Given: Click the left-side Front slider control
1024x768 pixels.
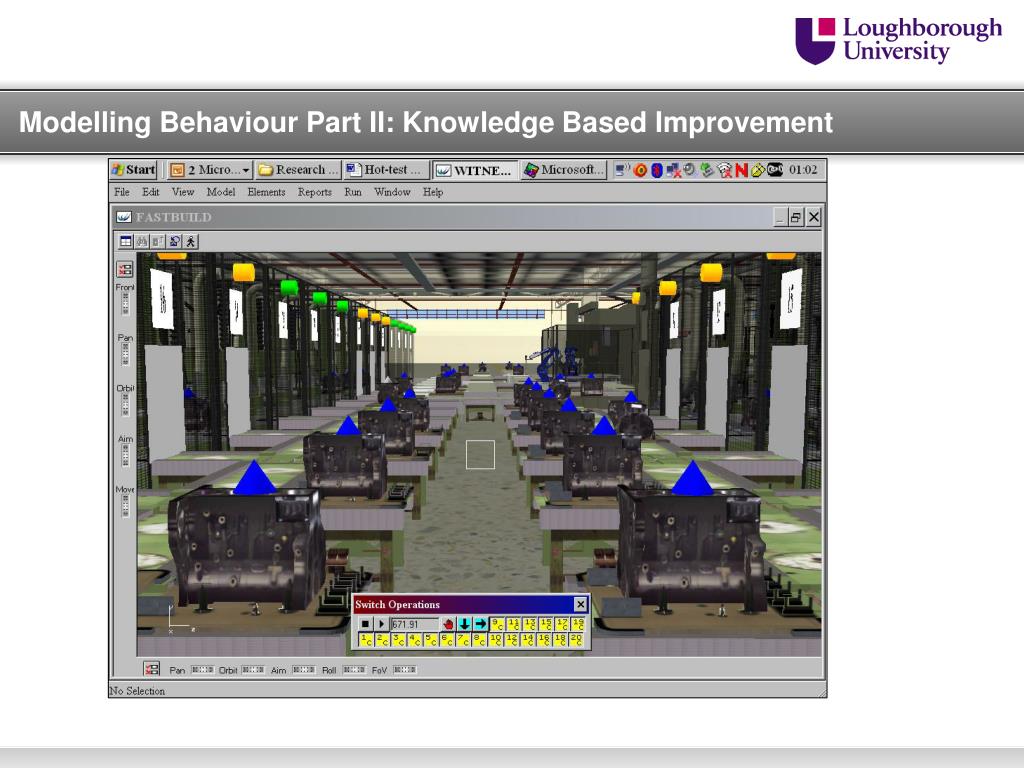Looking at the screenshot, I should pos(125,304).
